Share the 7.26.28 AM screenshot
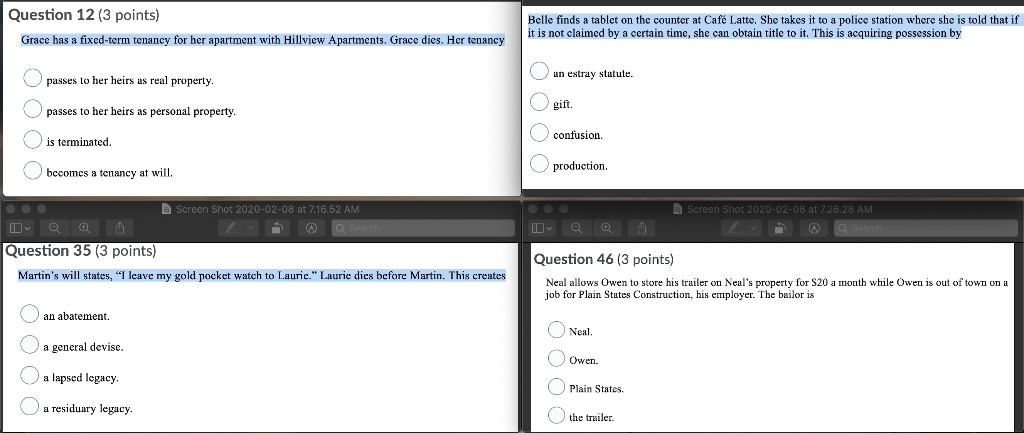Viewport: 1024px width, 433px height. coord(642,228)
